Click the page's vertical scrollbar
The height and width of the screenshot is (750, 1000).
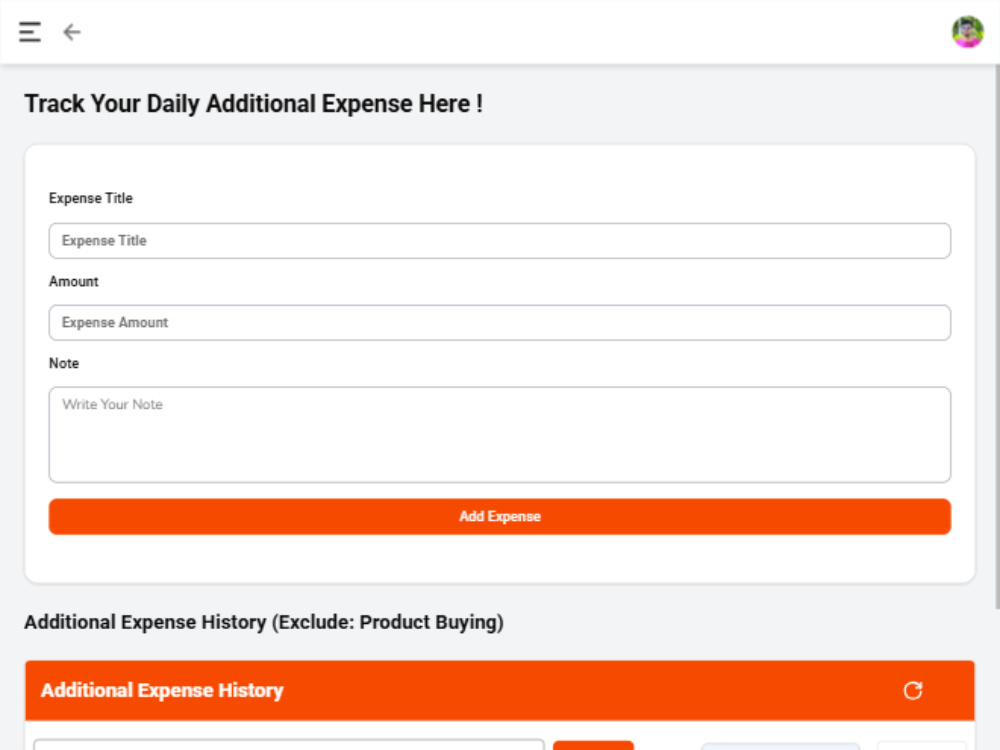[x=997, y=337]
